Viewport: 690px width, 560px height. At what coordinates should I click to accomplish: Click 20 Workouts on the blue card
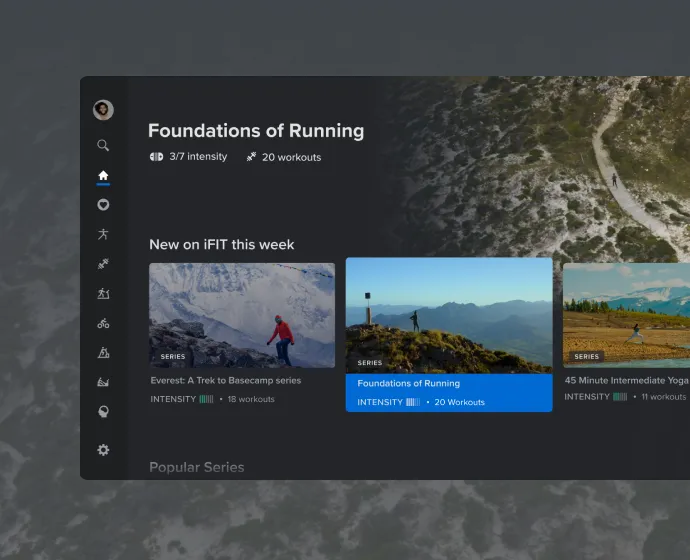pos(459,402)
